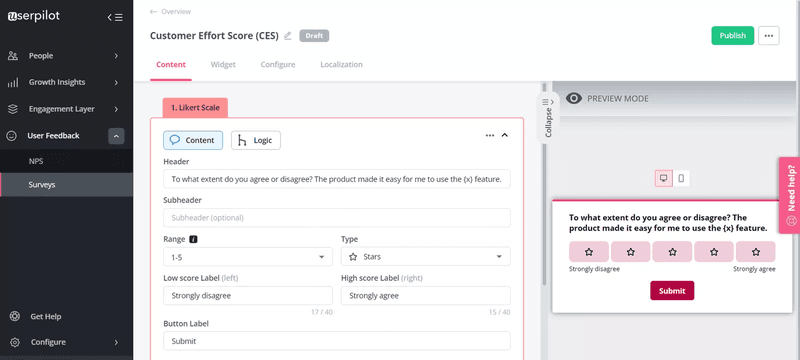Open the Range 1-5 dropdown
Screen dimensions: 800x360
coord(248,256)
